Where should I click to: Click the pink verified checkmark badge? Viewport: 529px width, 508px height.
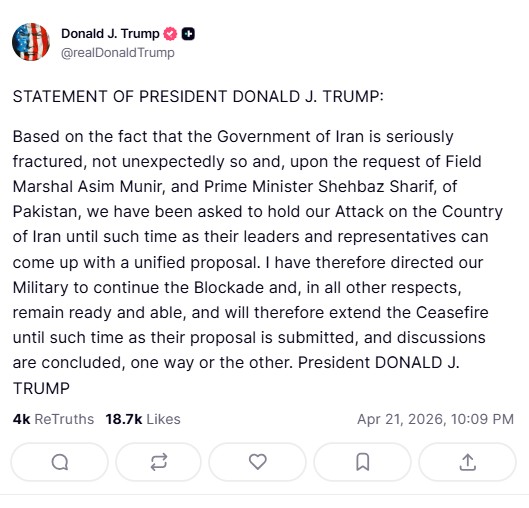(x=170, y=34)
